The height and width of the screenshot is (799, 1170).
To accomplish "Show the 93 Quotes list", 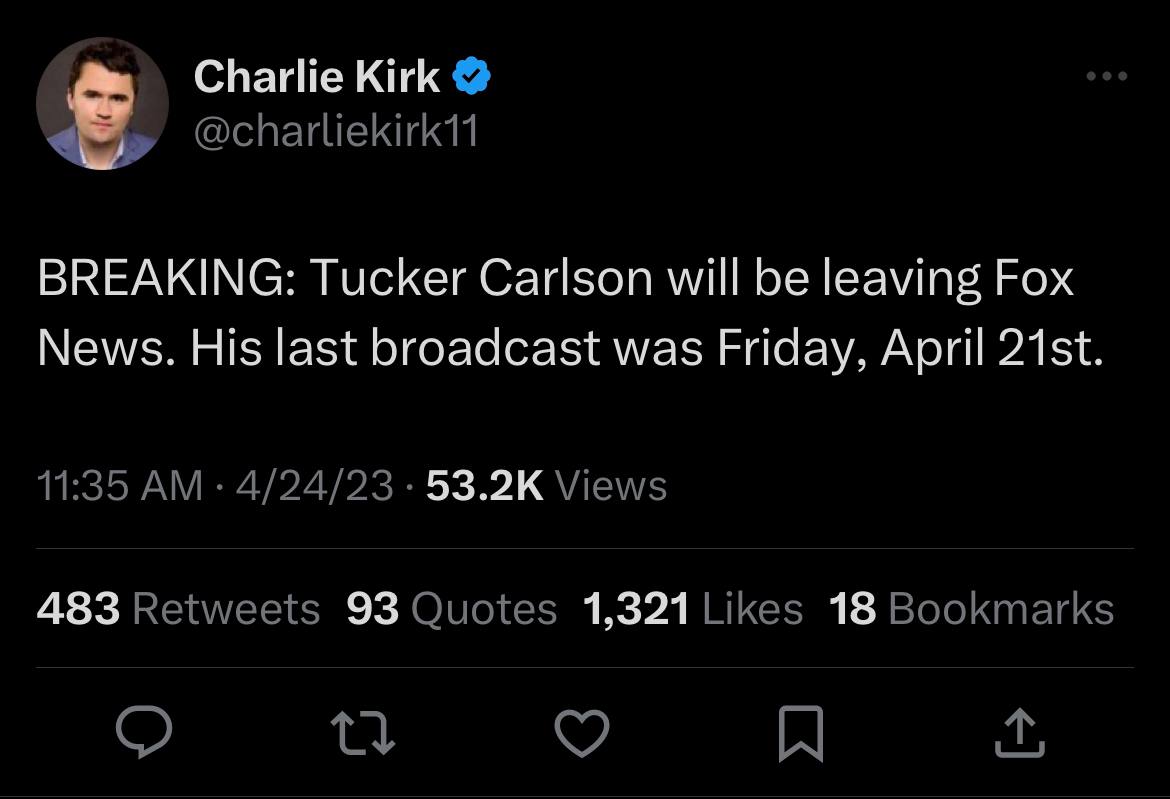I will [451, 609].
